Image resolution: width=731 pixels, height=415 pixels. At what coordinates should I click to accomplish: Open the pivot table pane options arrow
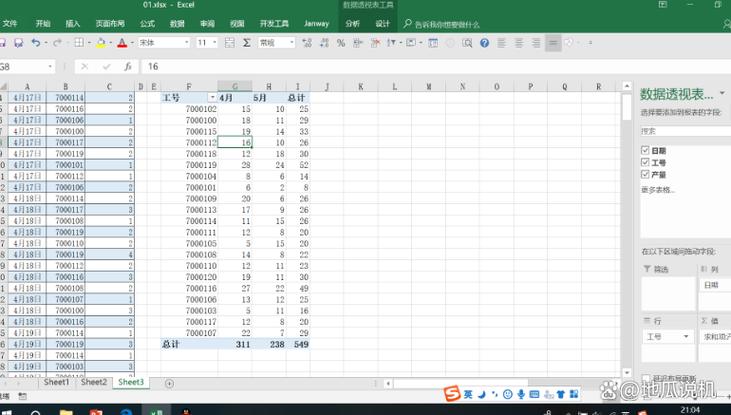[x=723, y=93]
